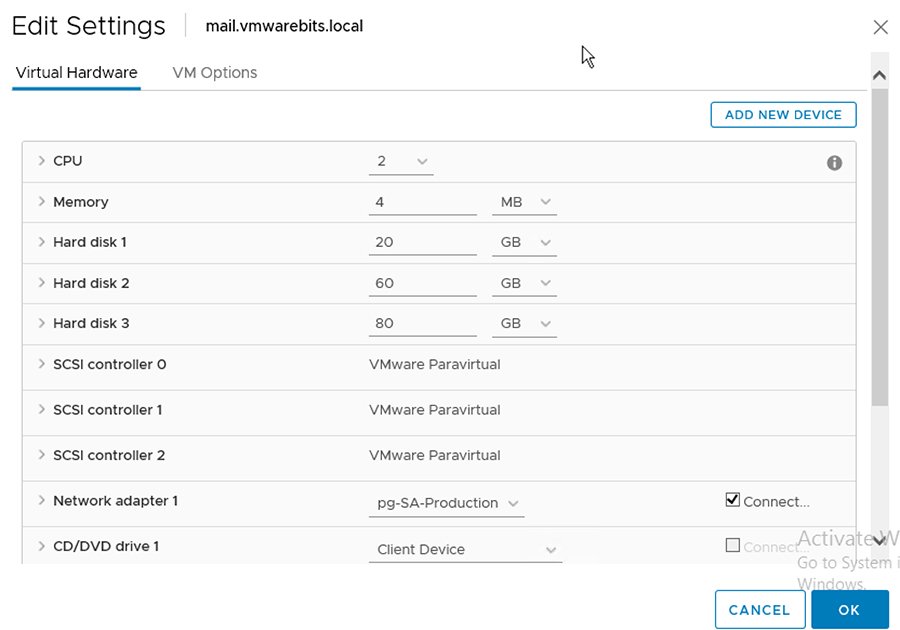This screenshot has width=900, height=630.
Task: Expand the CPU settings row
Action: tap(40, 160)
